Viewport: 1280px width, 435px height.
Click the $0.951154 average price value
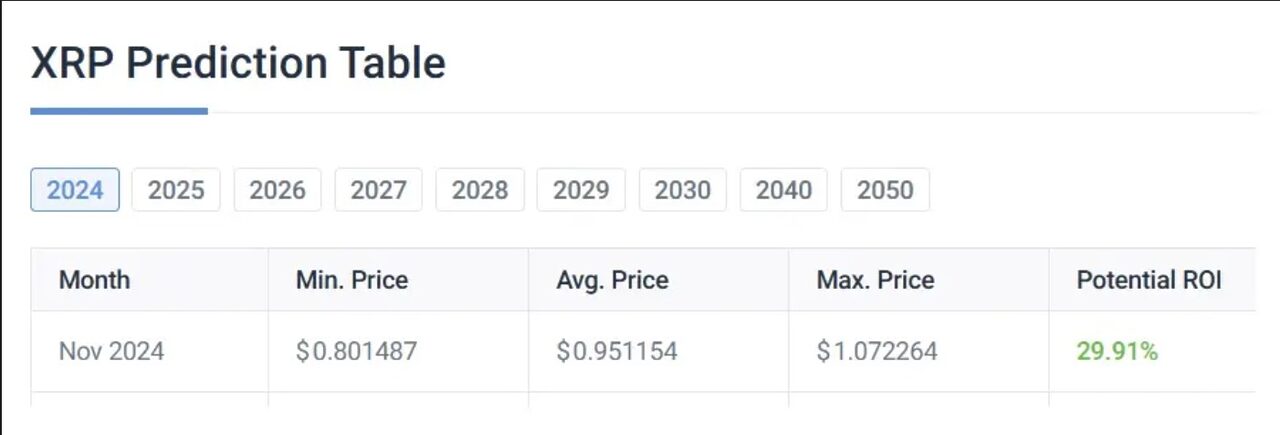point(617,352)
